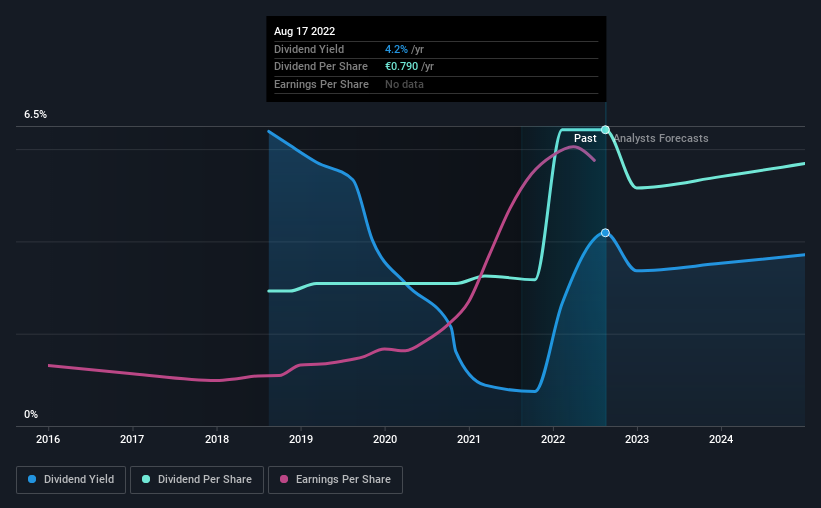Click the €0.790 dividend per share value
The image size is (821, 508).
(402, 67)
